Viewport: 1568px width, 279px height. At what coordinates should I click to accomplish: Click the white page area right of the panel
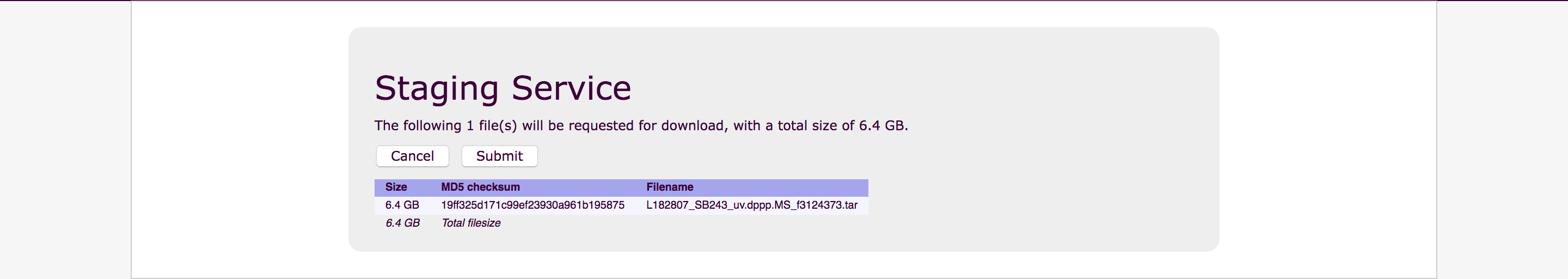click(x=1327, y=140)
